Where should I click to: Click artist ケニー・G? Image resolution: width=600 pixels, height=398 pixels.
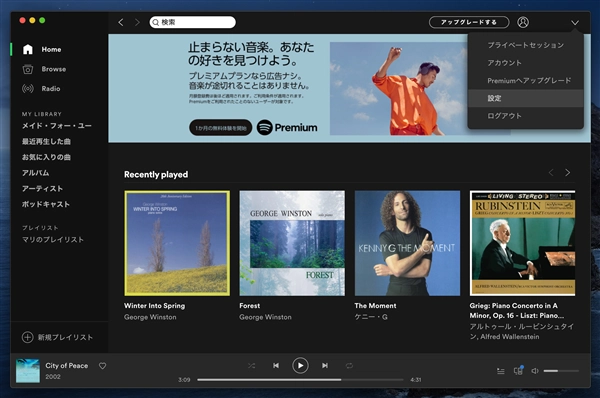[371, 317]
